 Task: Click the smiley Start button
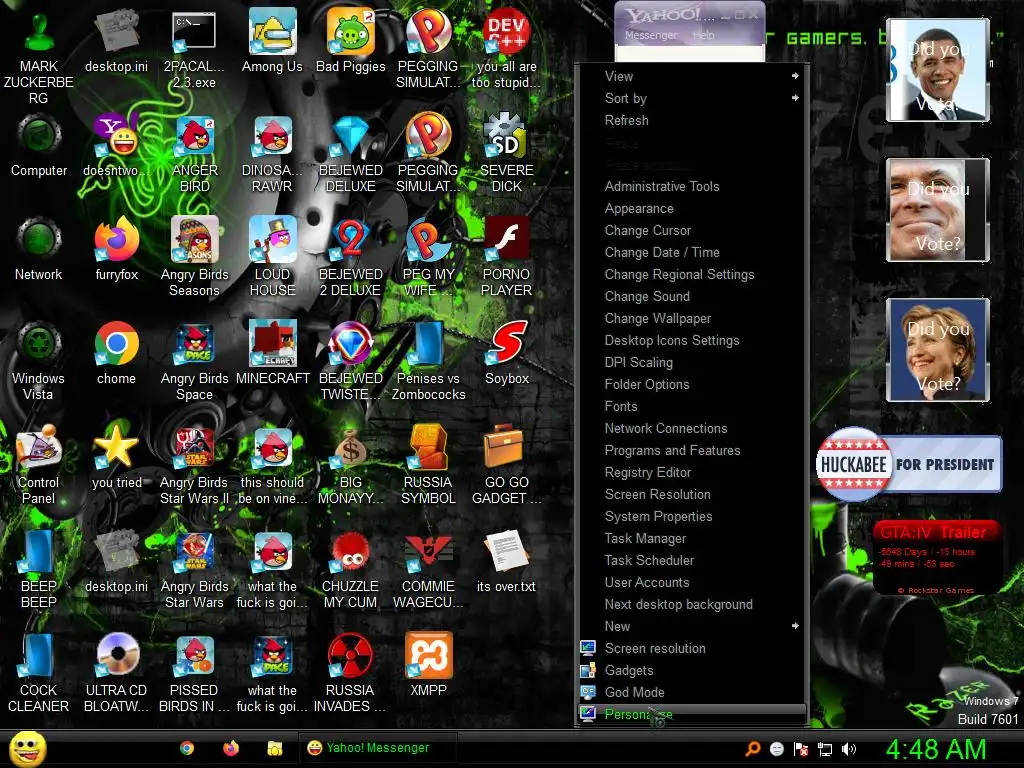pos(27,748)
